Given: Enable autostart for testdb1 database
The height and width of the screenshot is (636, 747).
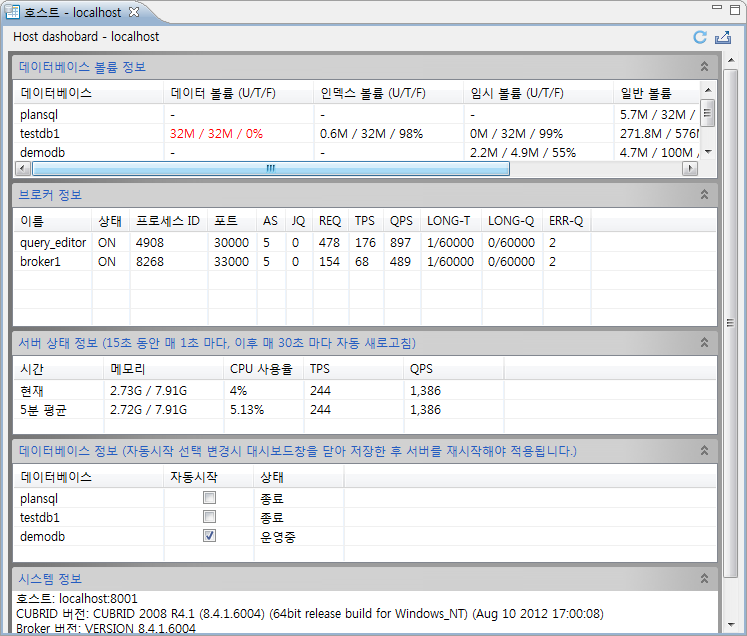Looking at the screenshot, I should pyautogui.click(x=209, y=517).
